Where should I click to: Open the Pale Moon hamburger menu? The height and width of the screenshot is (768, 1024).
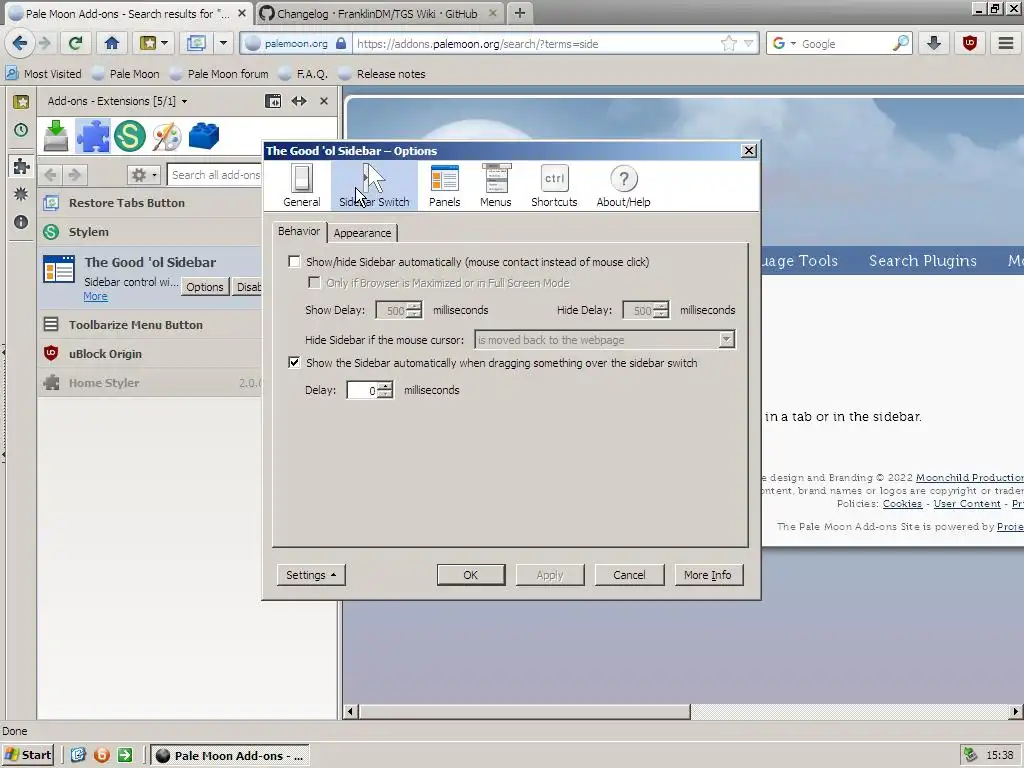[1006, 44]
